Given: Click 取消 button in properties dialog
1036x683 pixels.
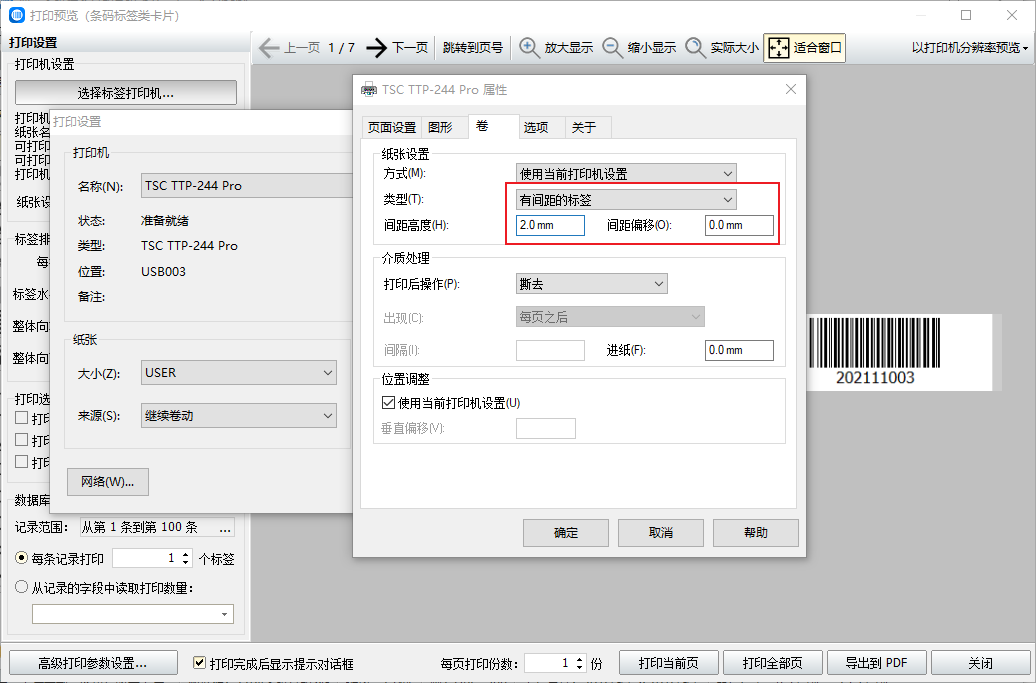Looking at the screenshot, I should [x=661, y=533].
